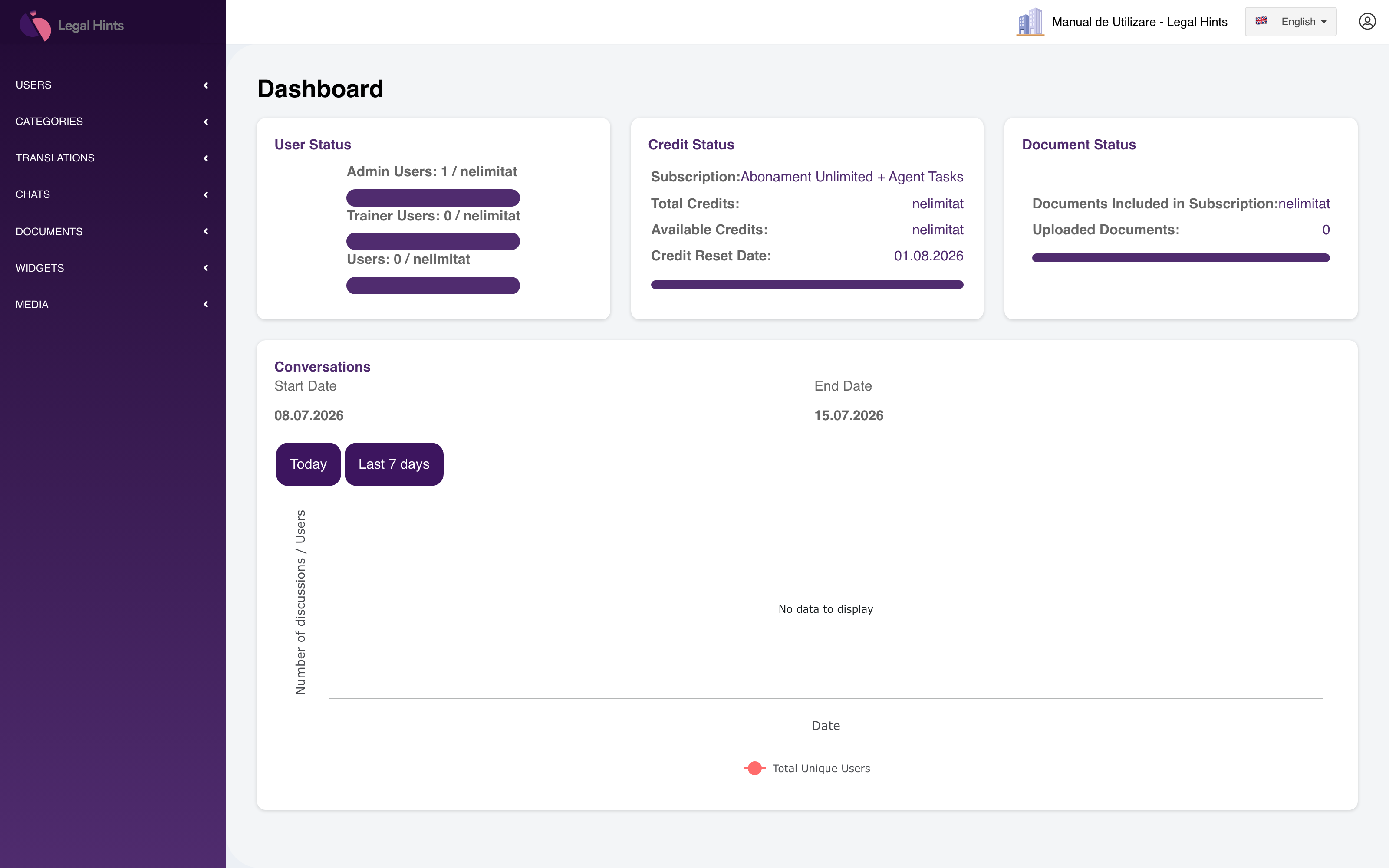Click Manual de Utilizare - Legal Hints

(1139, 22)
